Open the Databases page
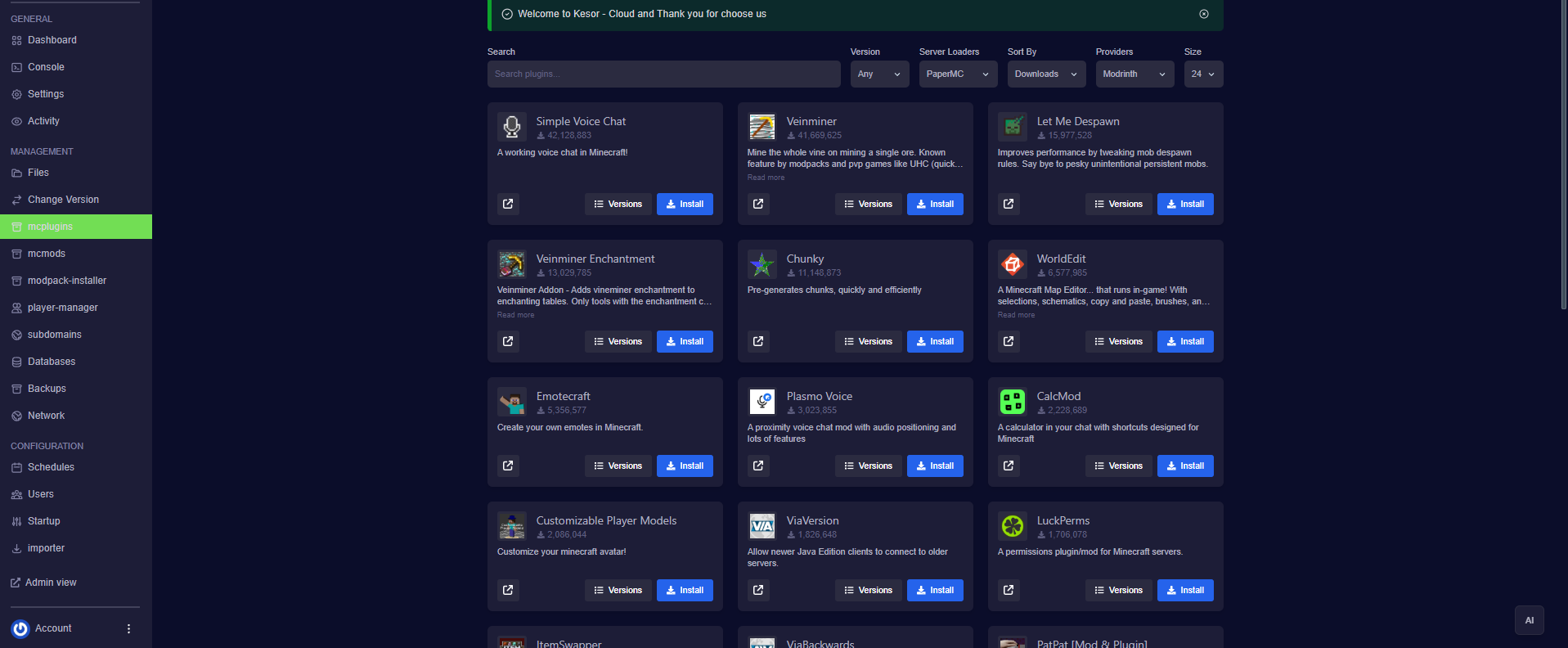This screenshot has height=648, width=1568. pyautogui.click(x=76, y=362)
